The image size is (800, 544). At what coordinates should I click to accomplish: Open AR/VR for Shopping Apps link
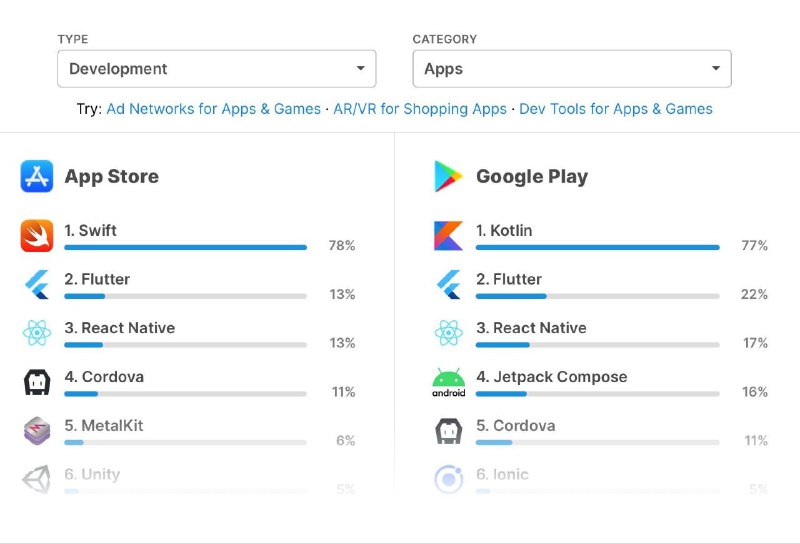420,109
